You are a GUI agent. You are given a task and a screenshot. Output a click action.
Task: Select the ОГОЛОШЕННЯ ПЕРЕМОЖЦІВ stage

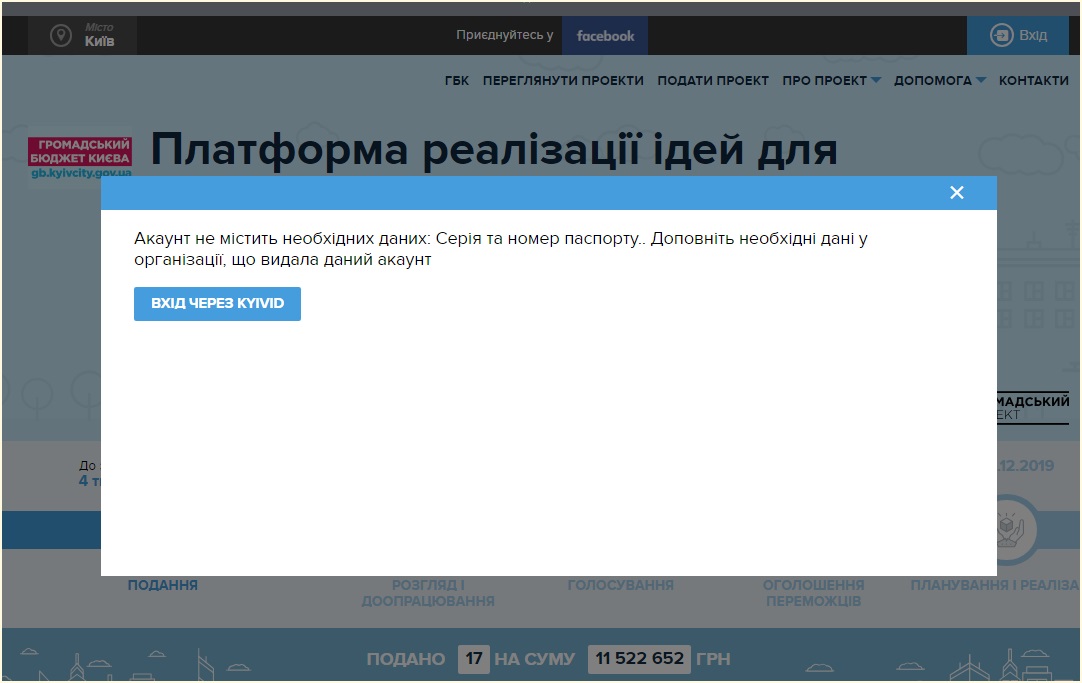(813, 593)
